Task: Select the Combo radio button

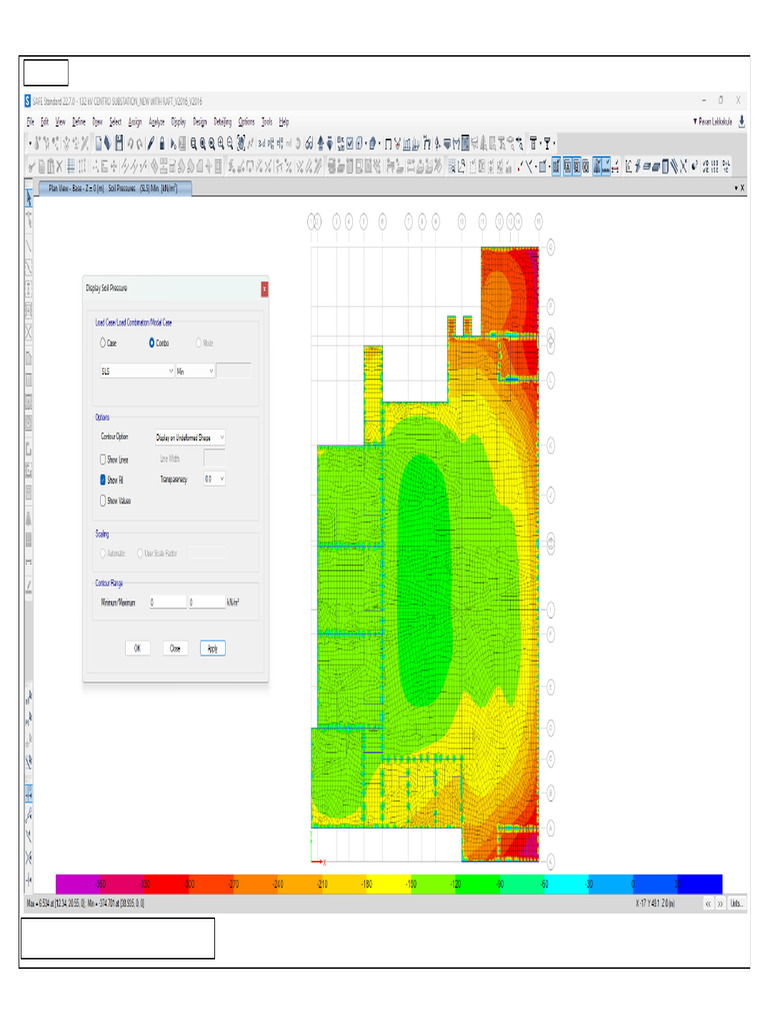Action: coord(152,343)
